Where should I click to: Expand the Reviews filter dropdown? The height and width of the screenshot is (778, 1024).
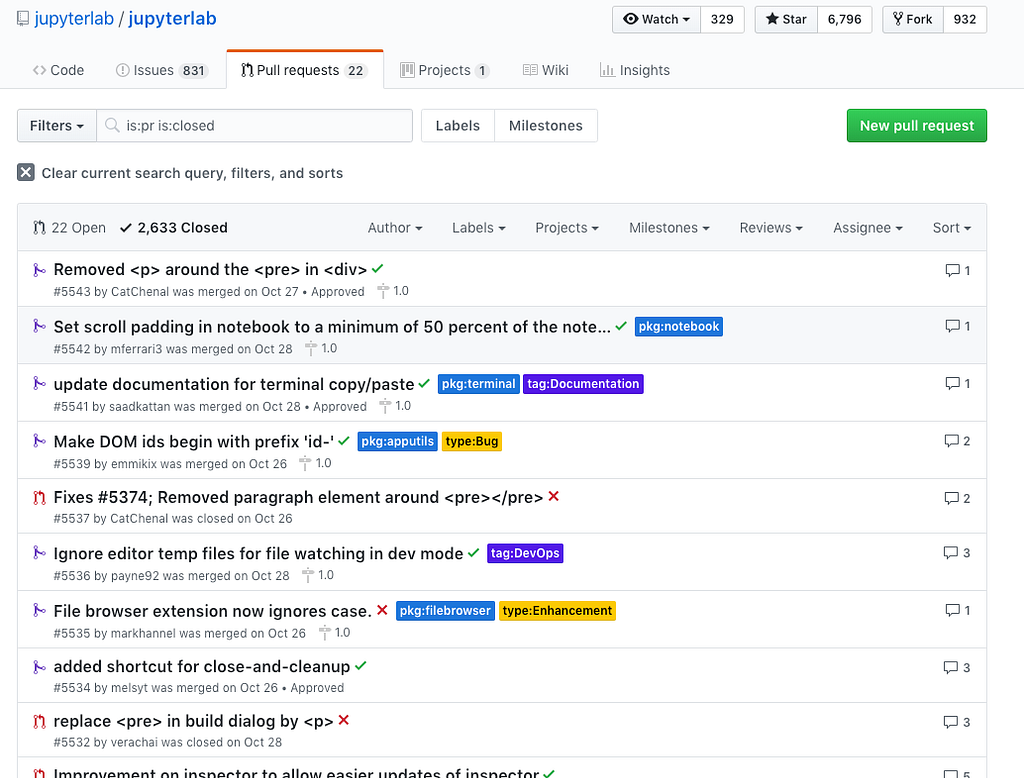tap(771, 228)
